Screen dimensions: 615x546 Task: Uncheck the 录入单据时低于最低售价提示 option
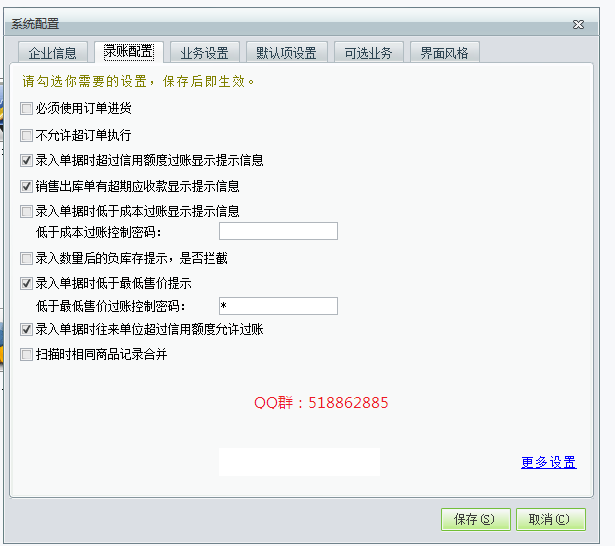click(27, 284)
